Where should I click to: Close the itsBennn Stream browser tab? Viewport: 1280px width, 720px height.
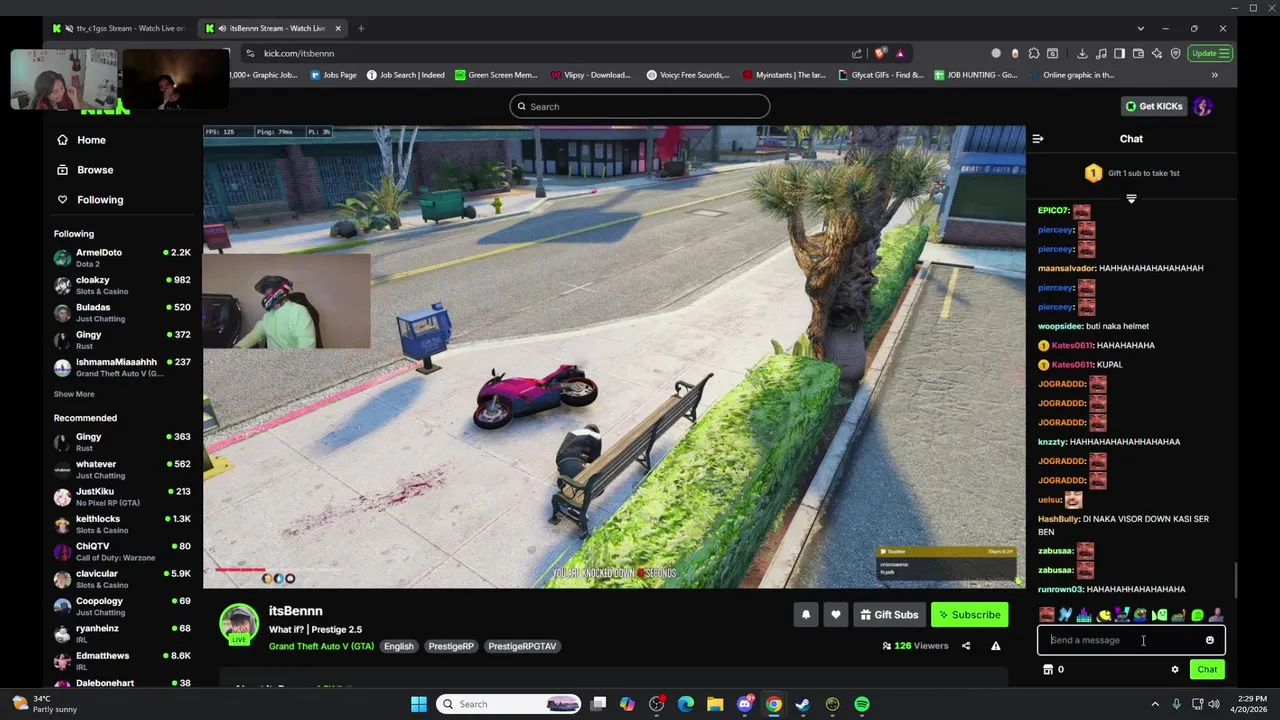338,28
